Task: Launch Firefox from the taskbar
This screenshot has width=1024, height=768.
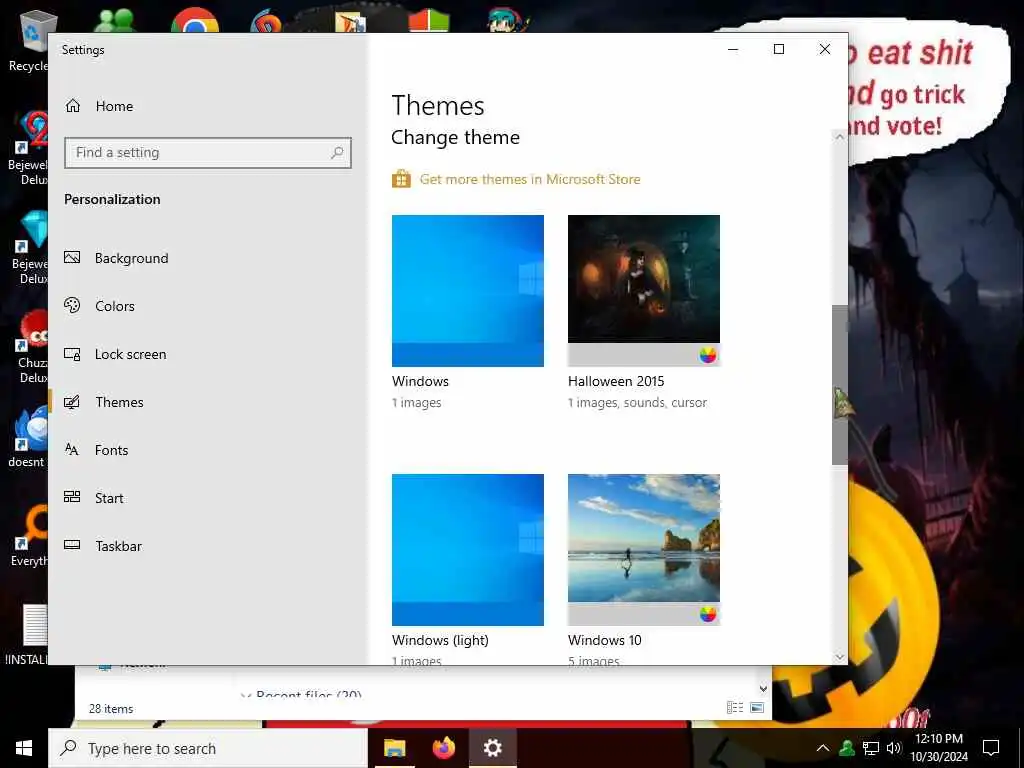Action: tap(443, 748)
